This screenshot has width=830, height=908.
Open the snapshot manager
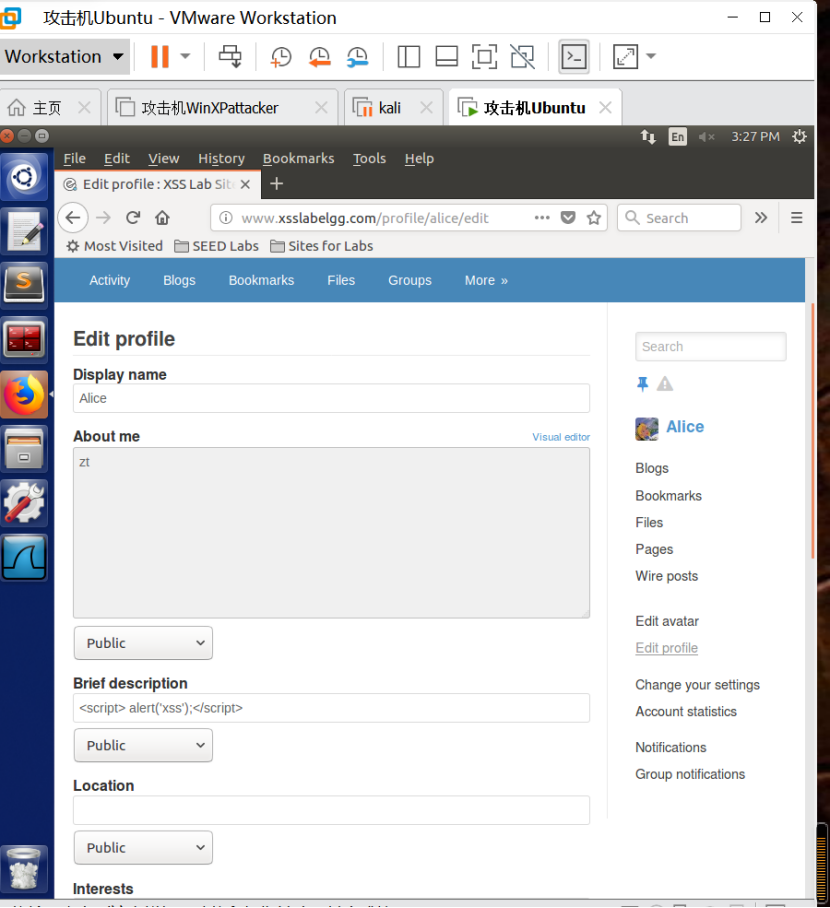pyautogui.click(x=357, y=57)
